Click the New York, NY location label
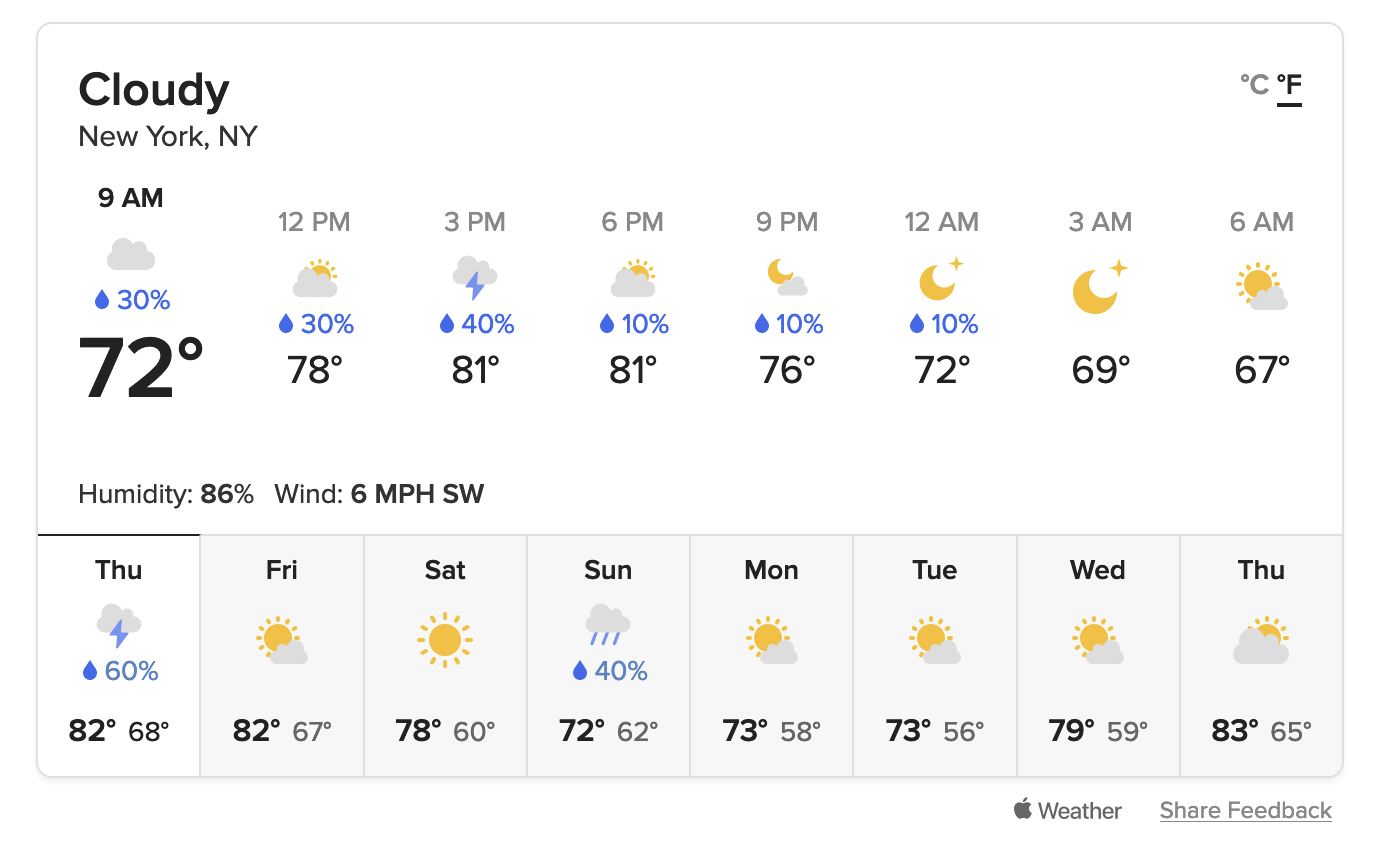Image resolution: width=1374 pixels, height=848 pixels. click(x=167, y=136)
